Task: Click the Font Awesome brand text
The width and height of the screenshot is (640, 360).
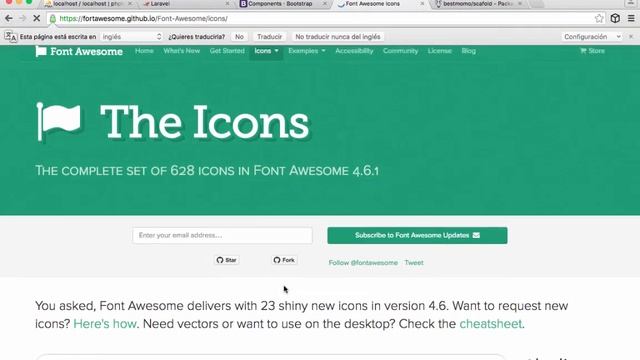Action: coord(87,51)
